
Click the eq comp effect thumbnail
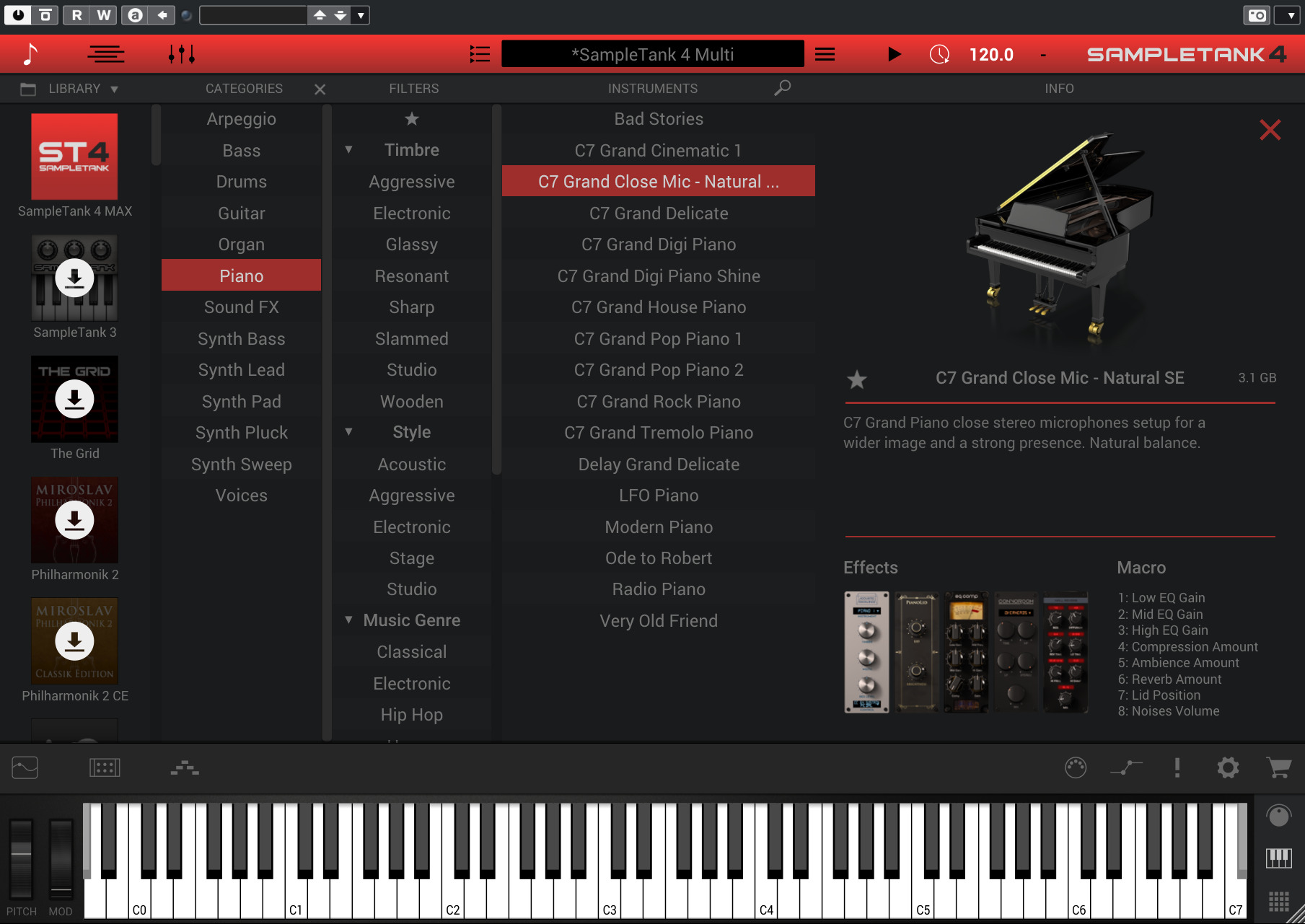pyautogui.click(x=966, y=652)
